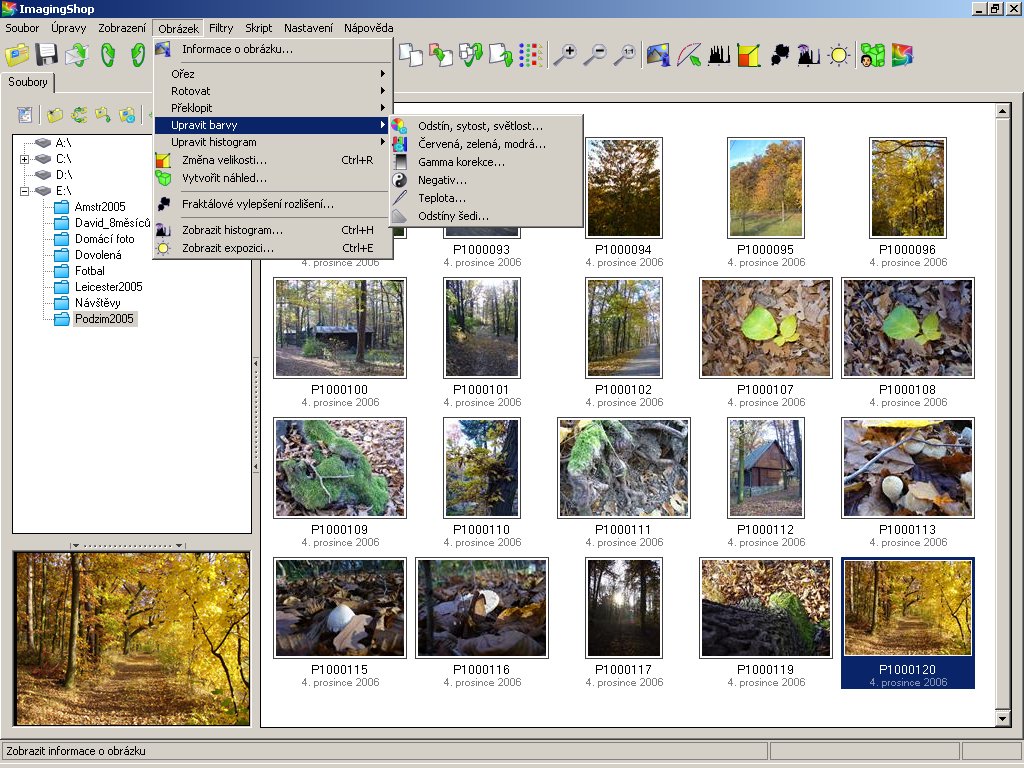Image resolution: width=1024 pixels, height=768 pixels.
Task: Expand the C:\ drive tree node
Action: 24,159
